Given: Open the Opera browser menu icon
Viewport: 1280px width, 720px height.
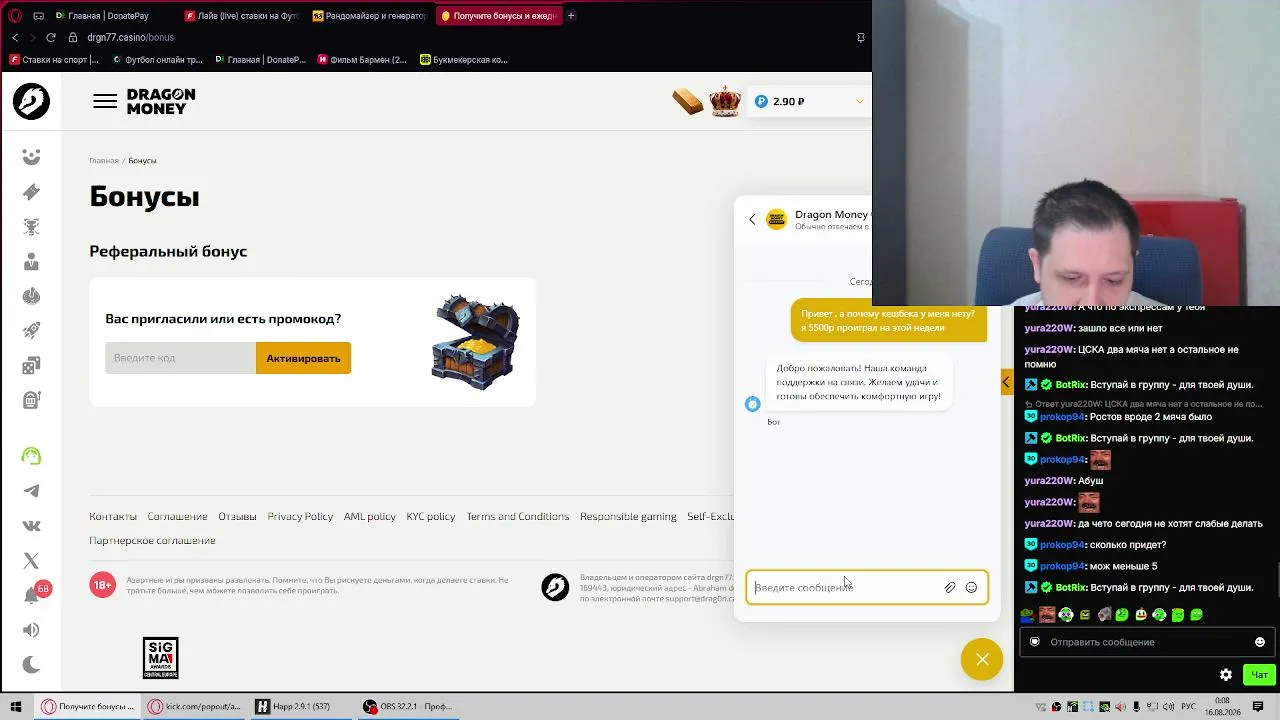Looking at the screenshot, I should tap(15, 16).
